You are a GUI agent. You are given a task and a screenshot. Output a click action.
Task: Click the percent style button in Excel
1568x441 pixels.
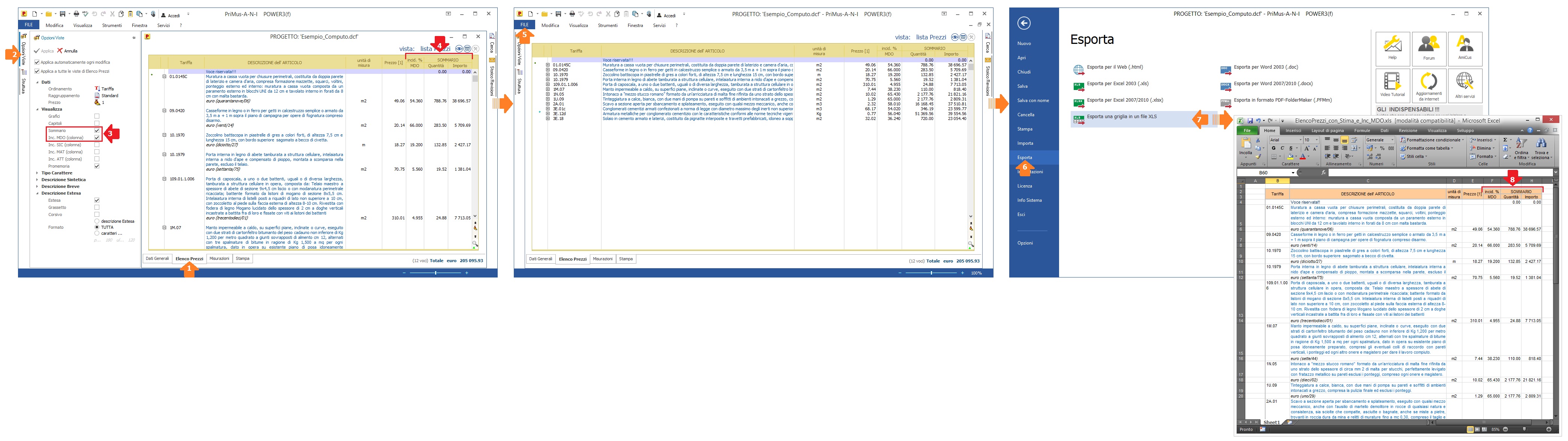[1382, 148]
